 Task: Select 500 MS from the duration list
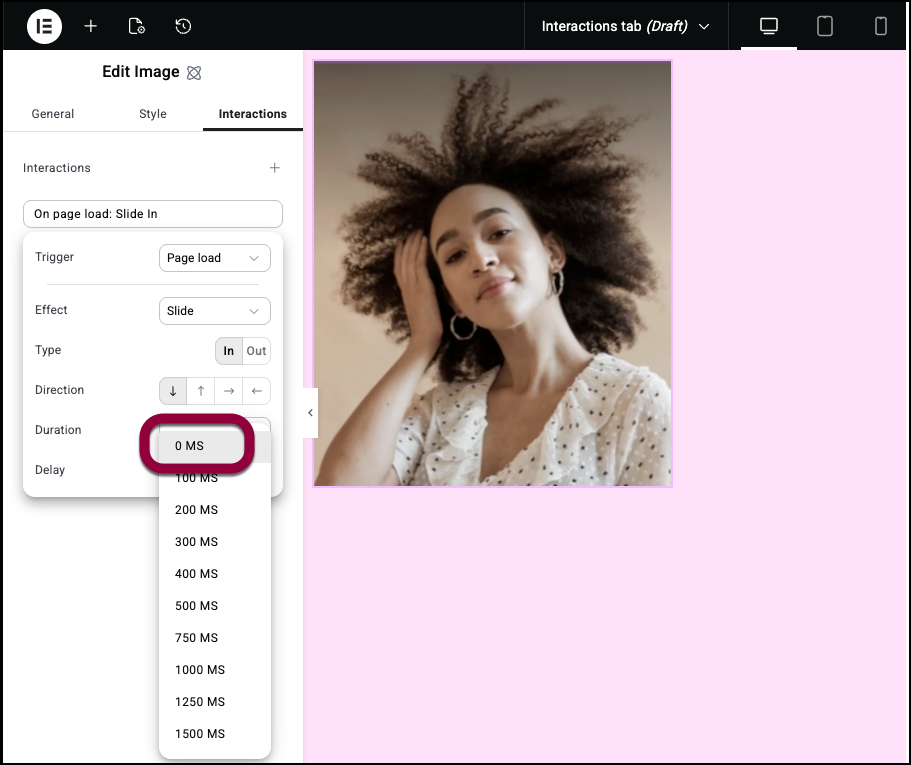click(x=197, y=606)
